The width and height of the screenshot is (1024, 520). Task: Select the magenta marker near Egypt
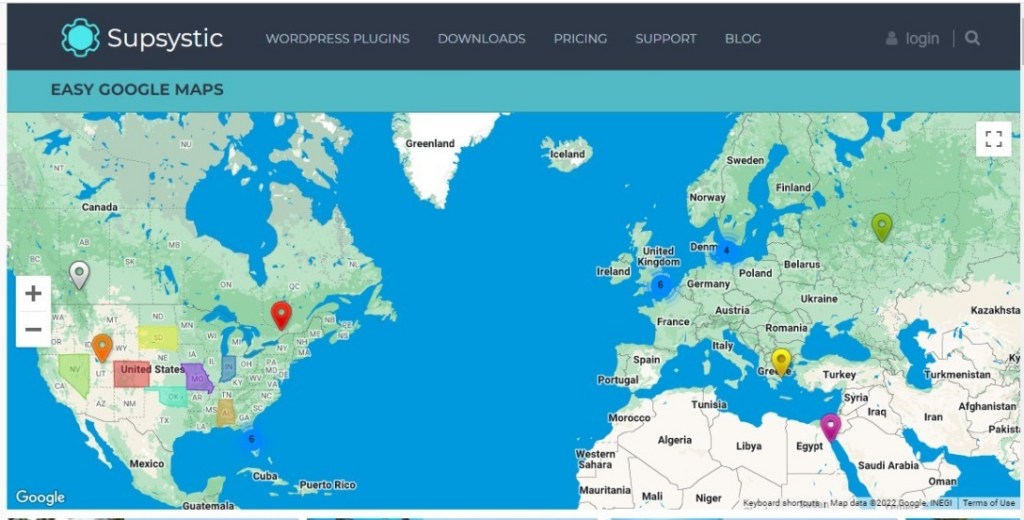tap(830, 428)
